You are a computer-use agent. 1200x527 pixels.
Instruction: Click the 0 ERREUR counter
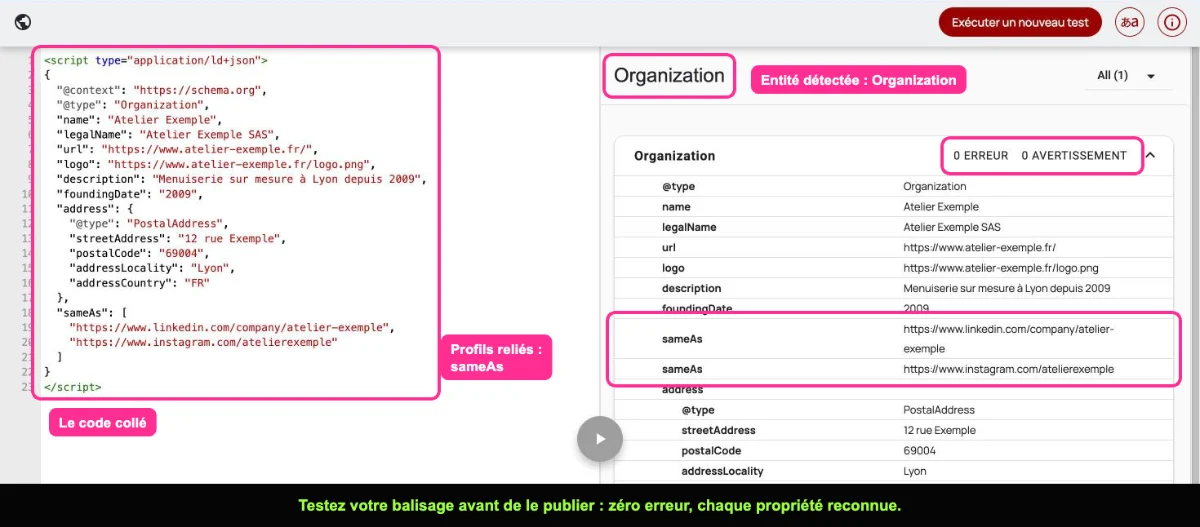click(x=980, y=156)
